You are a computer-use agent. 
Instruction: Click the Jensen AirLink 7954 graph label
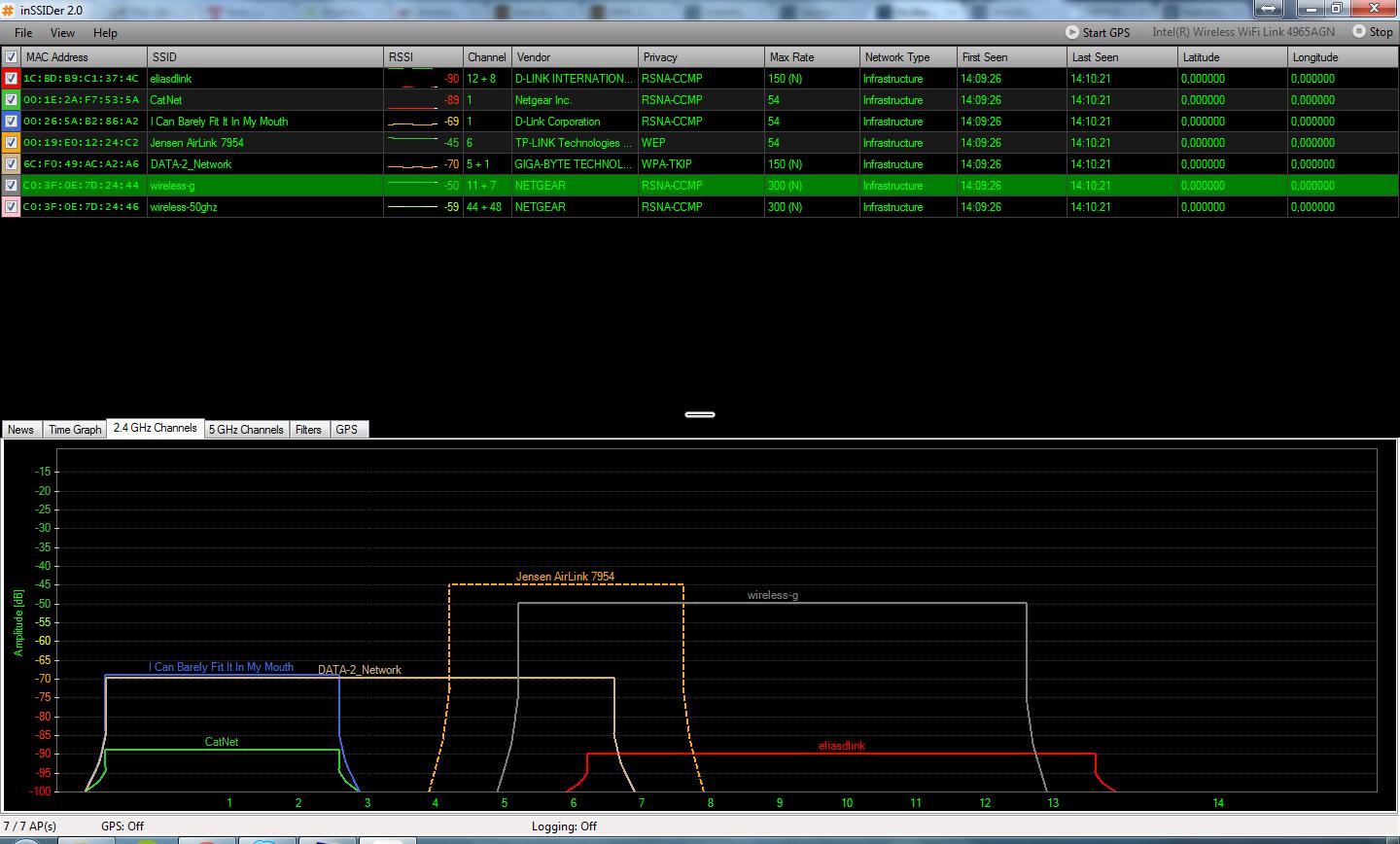565,577
